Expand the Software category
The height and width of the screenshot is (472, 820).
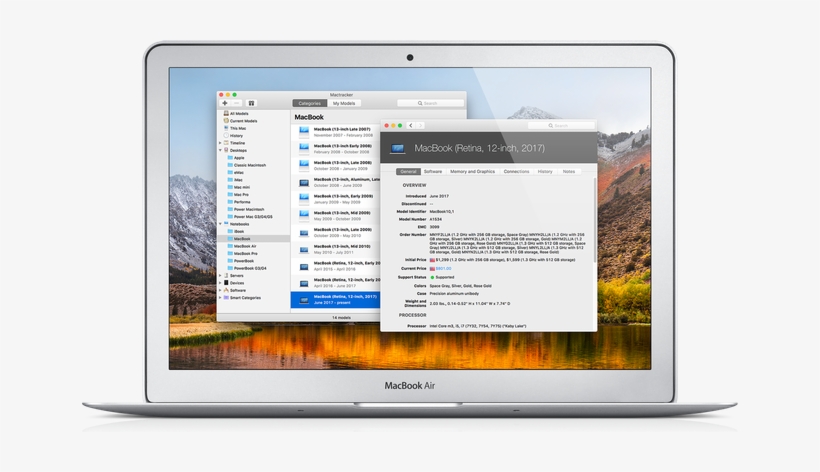(x=220, y=290)
